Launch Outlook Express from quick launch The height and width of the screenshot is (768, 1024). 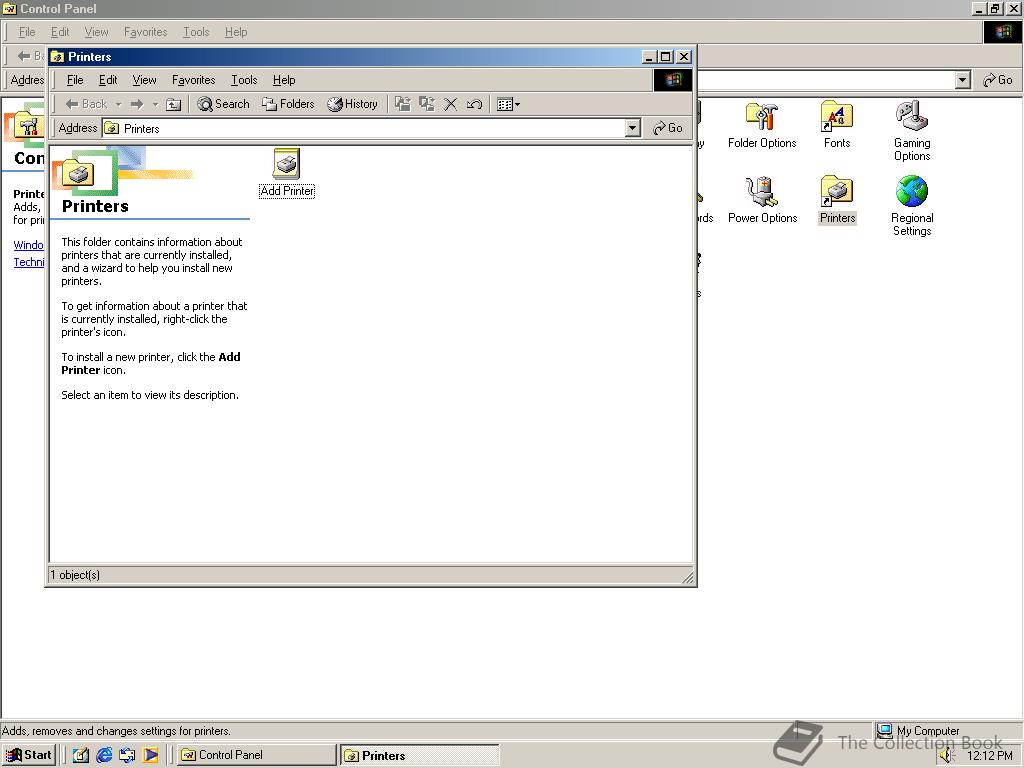tap(127, 755)
